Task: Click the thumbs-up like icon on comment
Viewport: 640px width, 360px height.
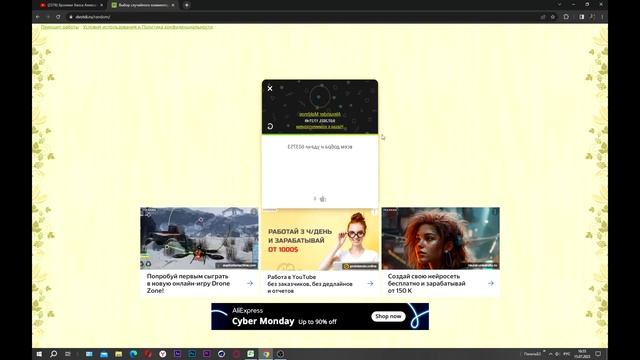Action: pos(322,199)
